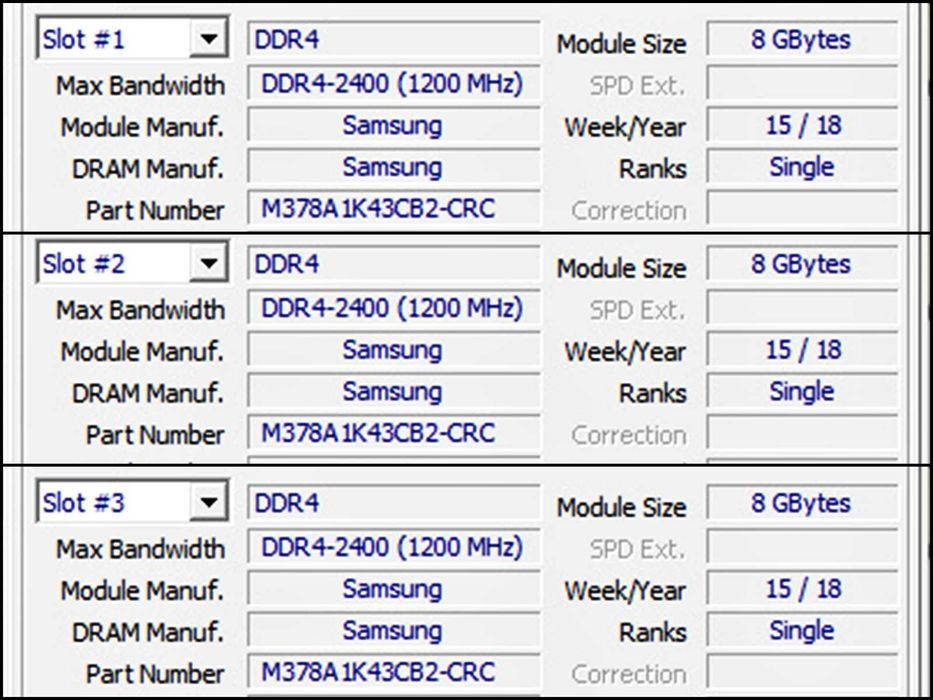Click DRAM Manuf. Samsung value in Slot #1 panel
Viewport: 933px width, 700px height.
click(x=394, y=167)
